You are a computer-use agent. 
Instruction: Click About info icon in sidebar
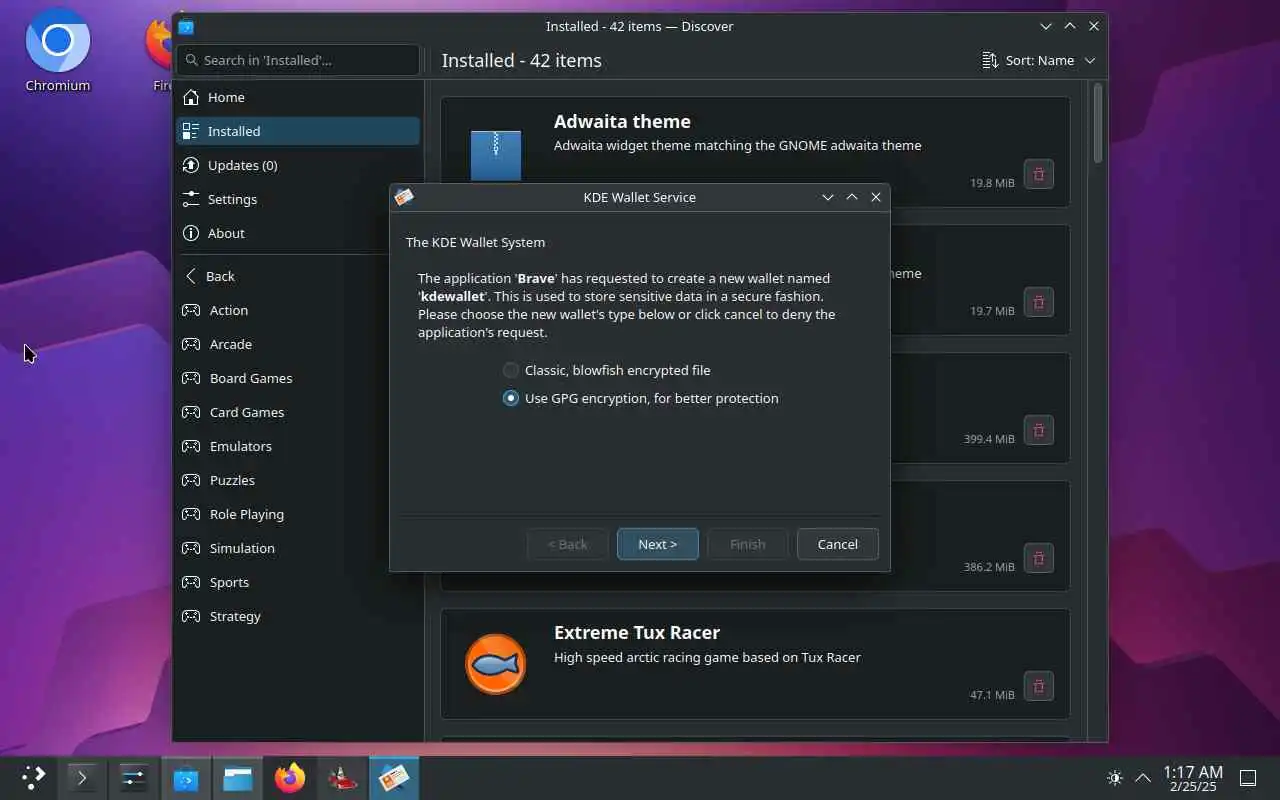point(191,233)
